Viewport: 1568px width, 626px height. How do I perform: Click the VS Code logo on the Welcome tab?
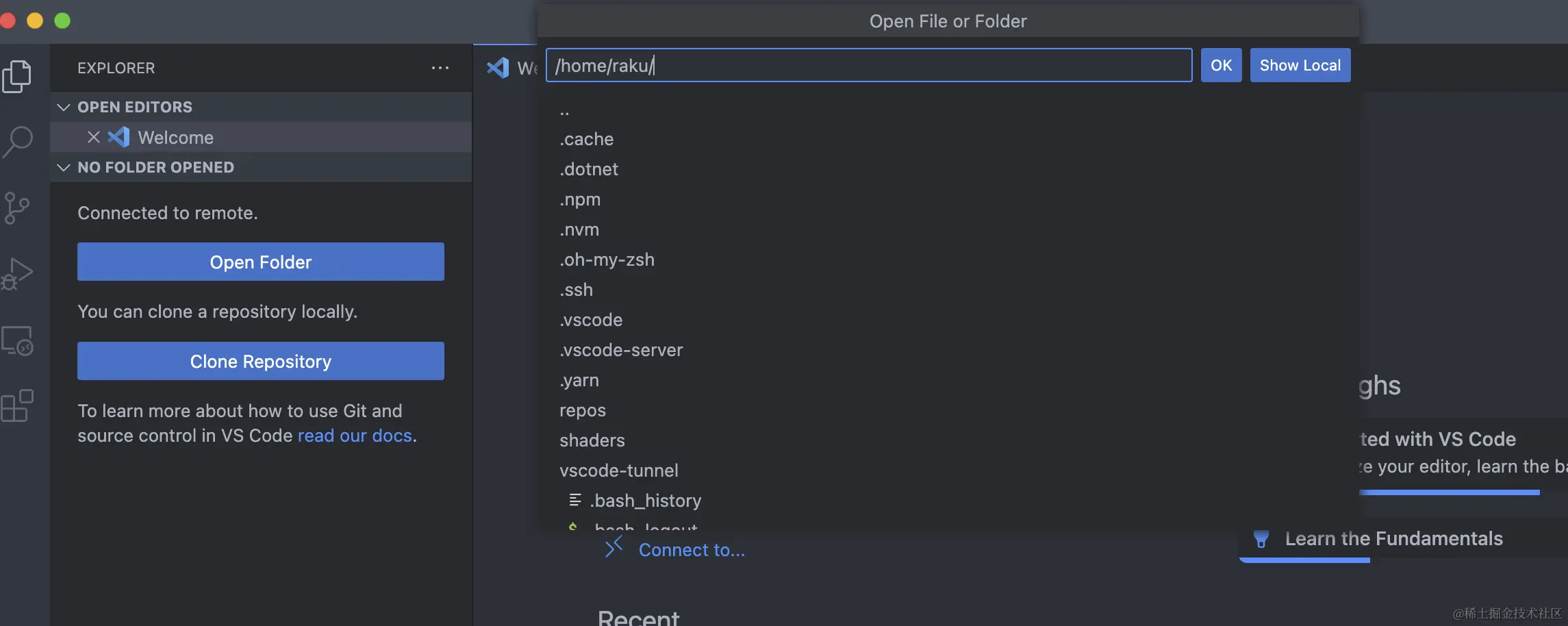point(498,67)
